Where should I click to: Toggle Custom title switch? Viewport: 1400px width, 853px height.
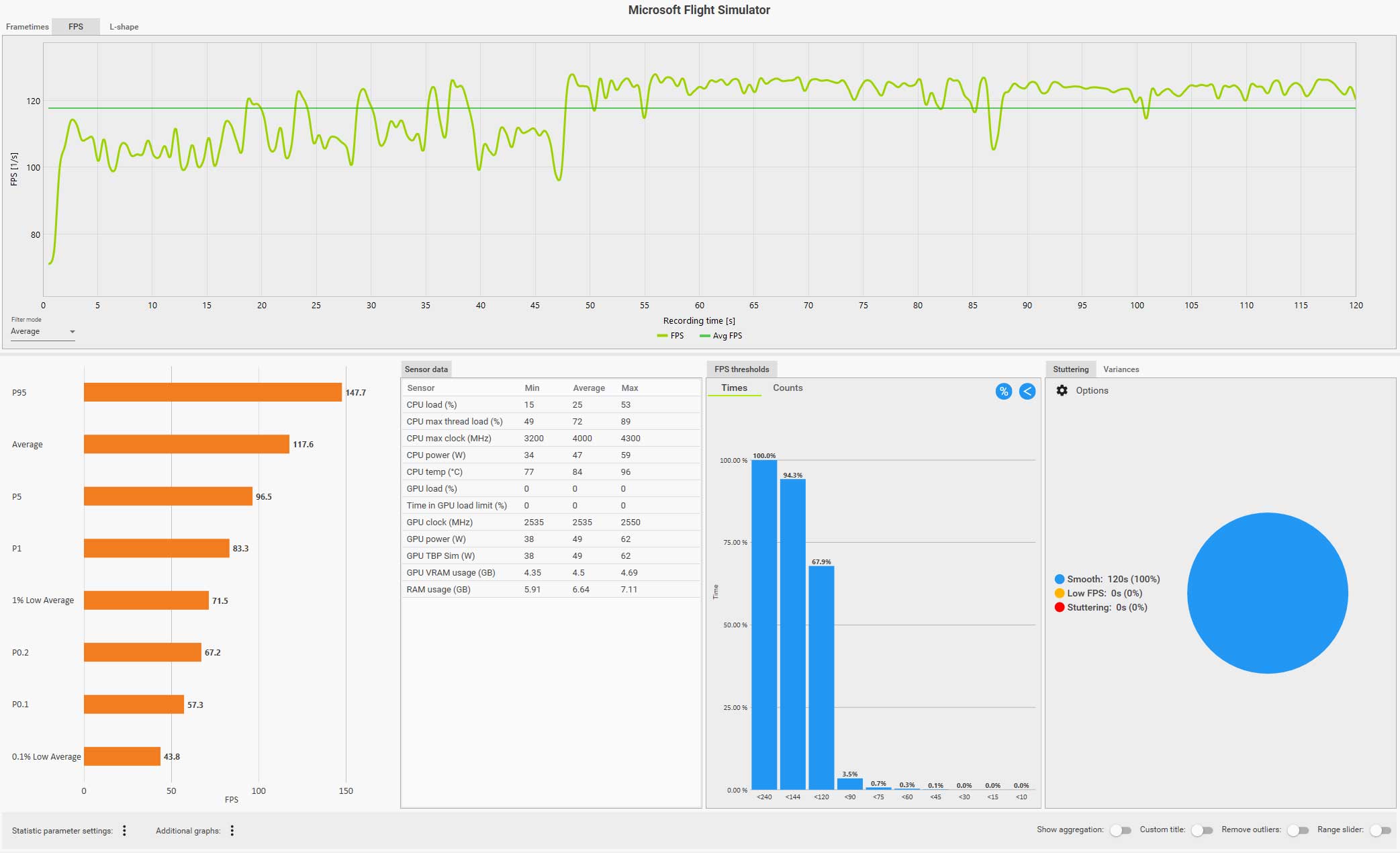coord(1201,831)
